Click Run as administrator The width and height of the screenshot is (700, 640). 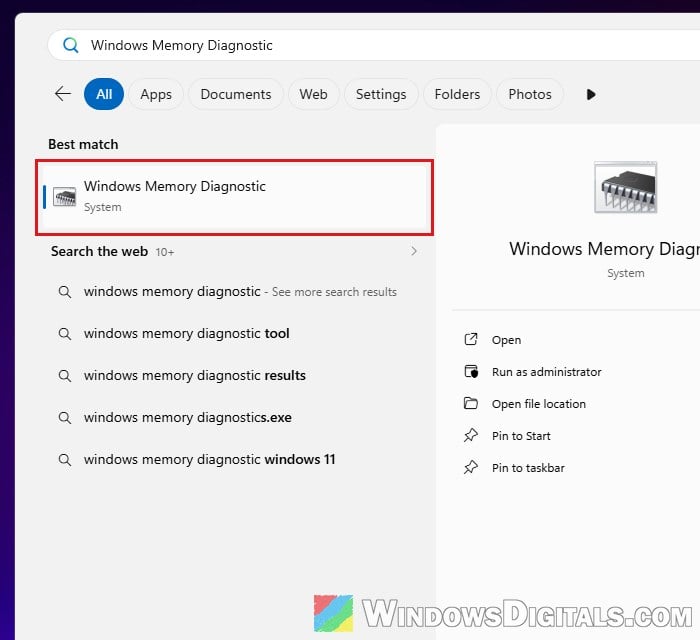click(x=546, y=372)
